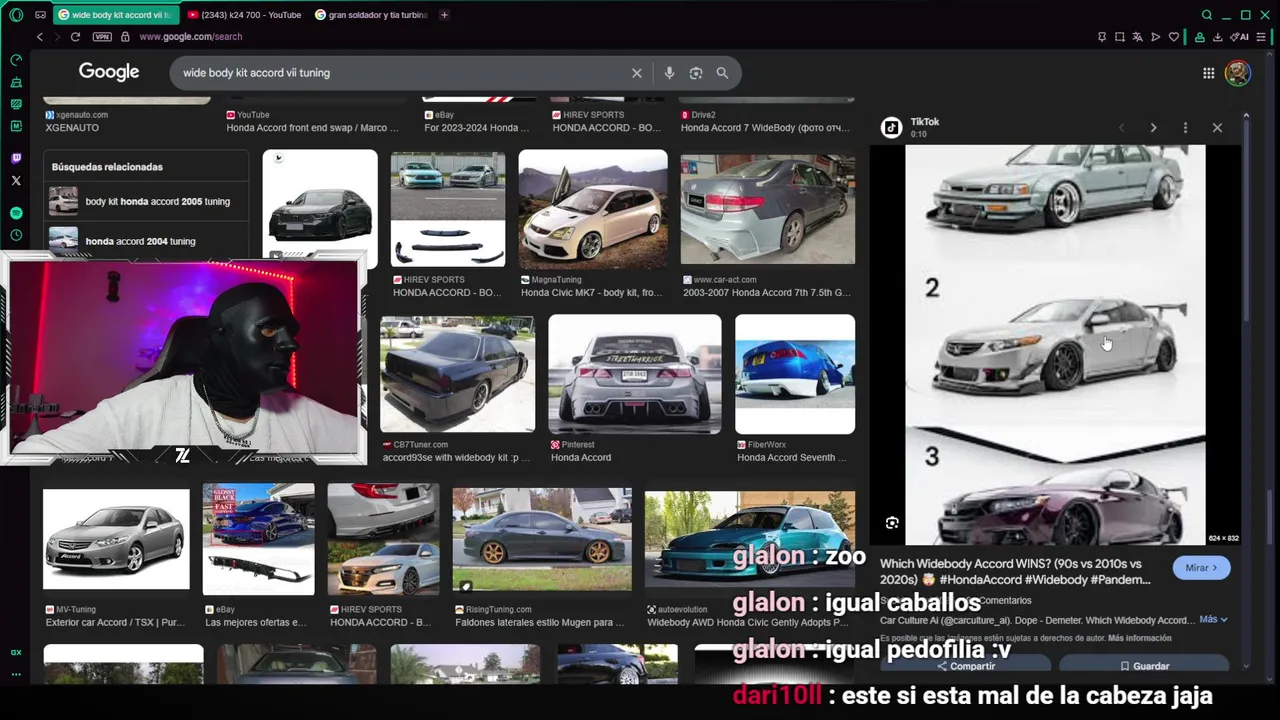Open the player icon in address bar
The image size is (1280, 720).
click(1156, 37)
